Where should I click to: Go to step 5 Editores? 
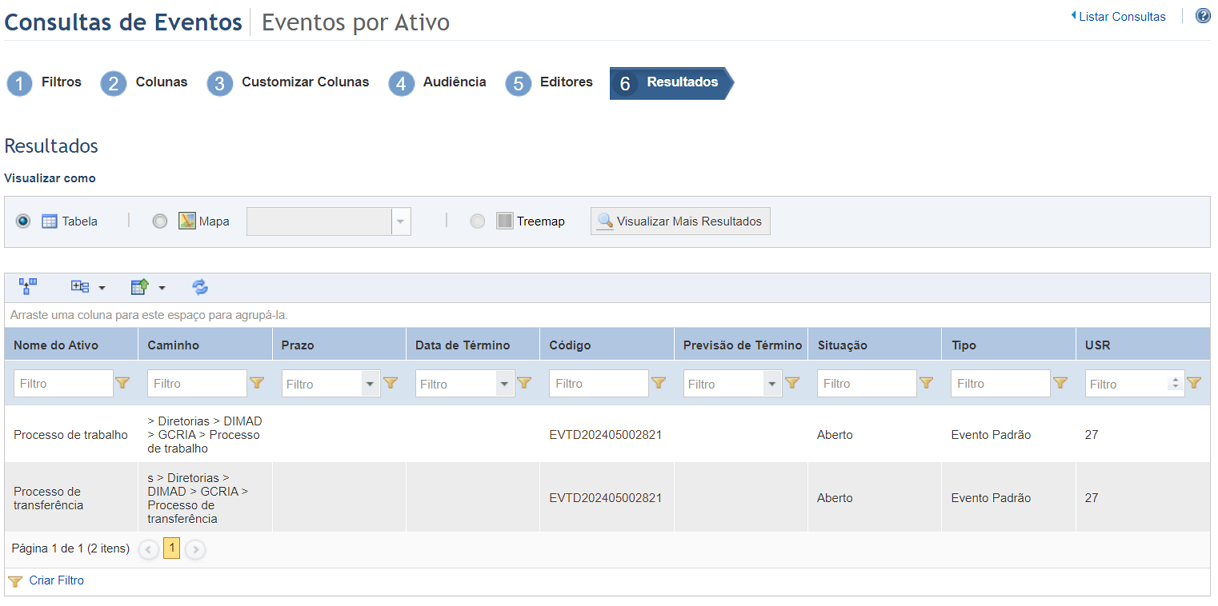pos(550,83)
